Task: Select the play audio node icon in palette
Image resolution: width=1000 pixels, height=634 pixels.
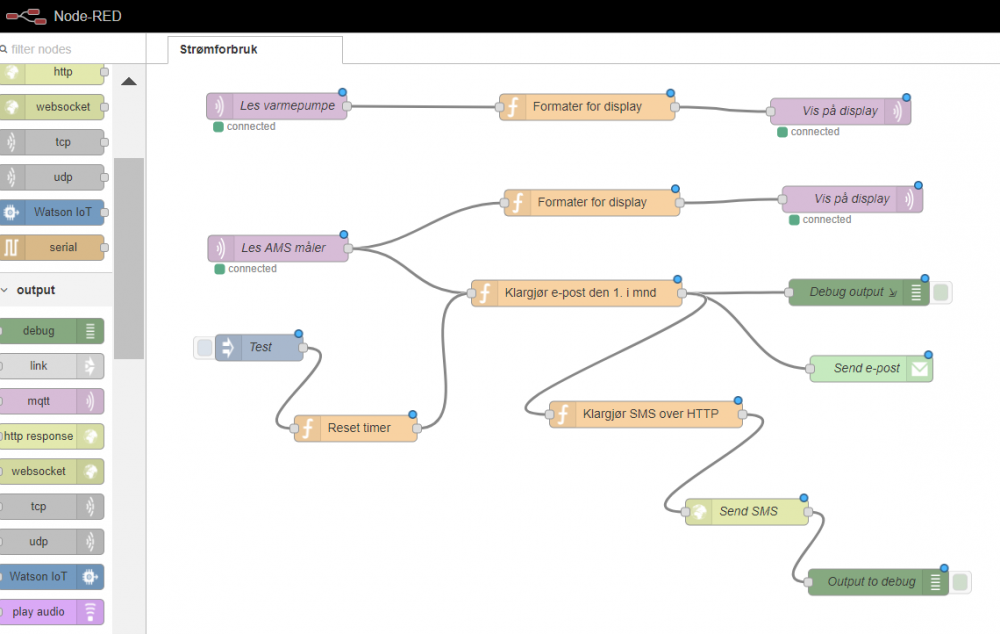Action: click(x=90, y=612)
